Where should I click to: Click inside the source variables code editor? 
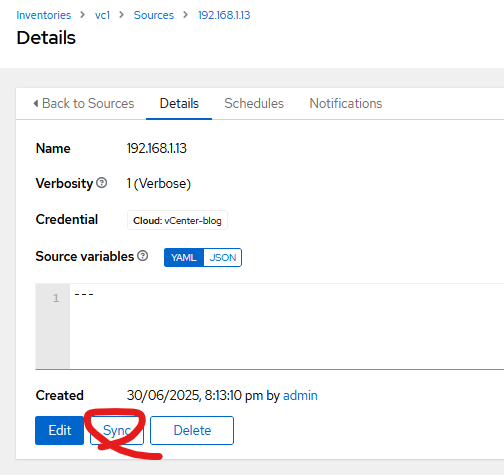287,326
